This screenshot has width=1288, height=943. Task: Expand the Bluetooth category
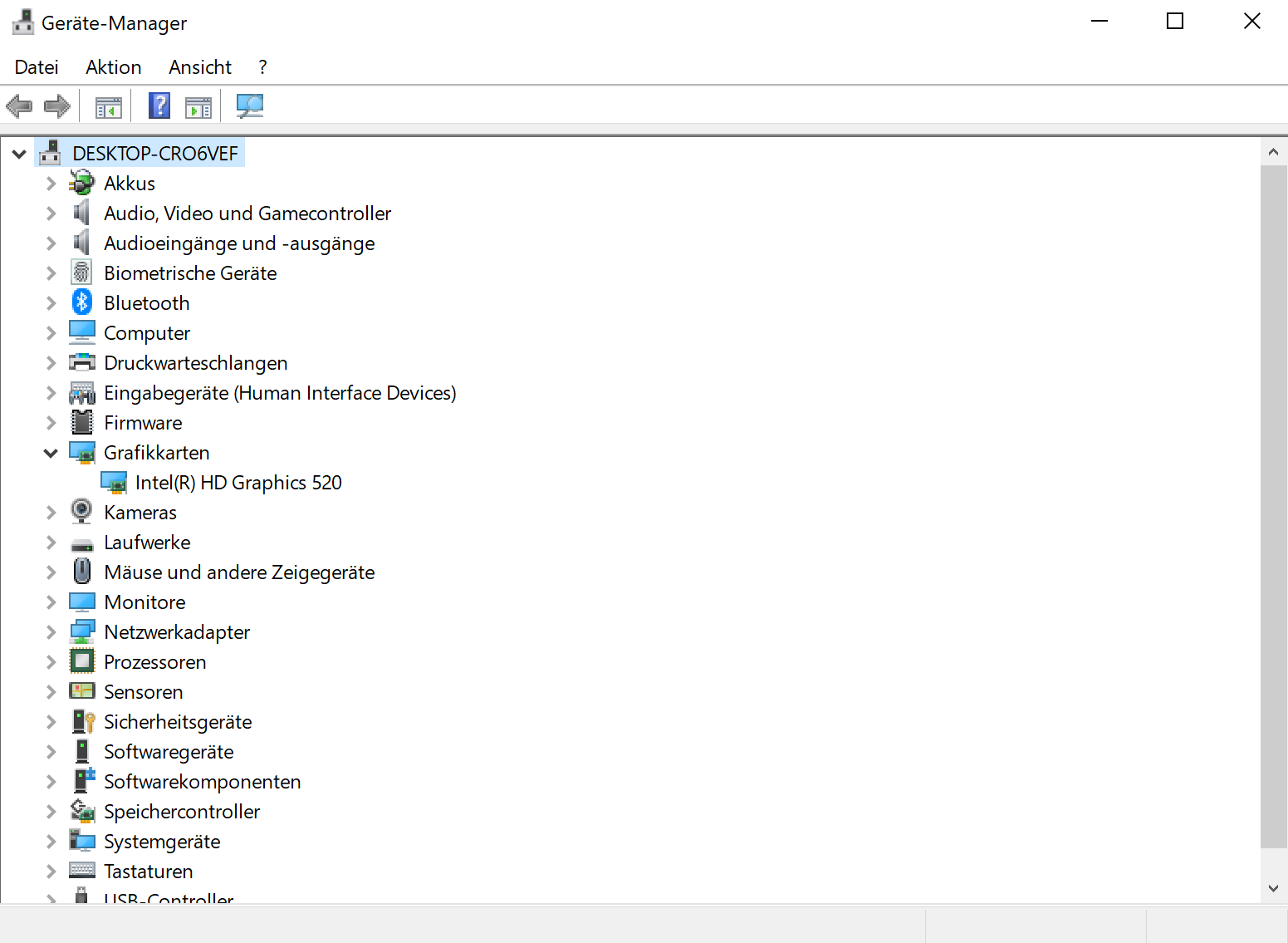click(x=51, y=303)
